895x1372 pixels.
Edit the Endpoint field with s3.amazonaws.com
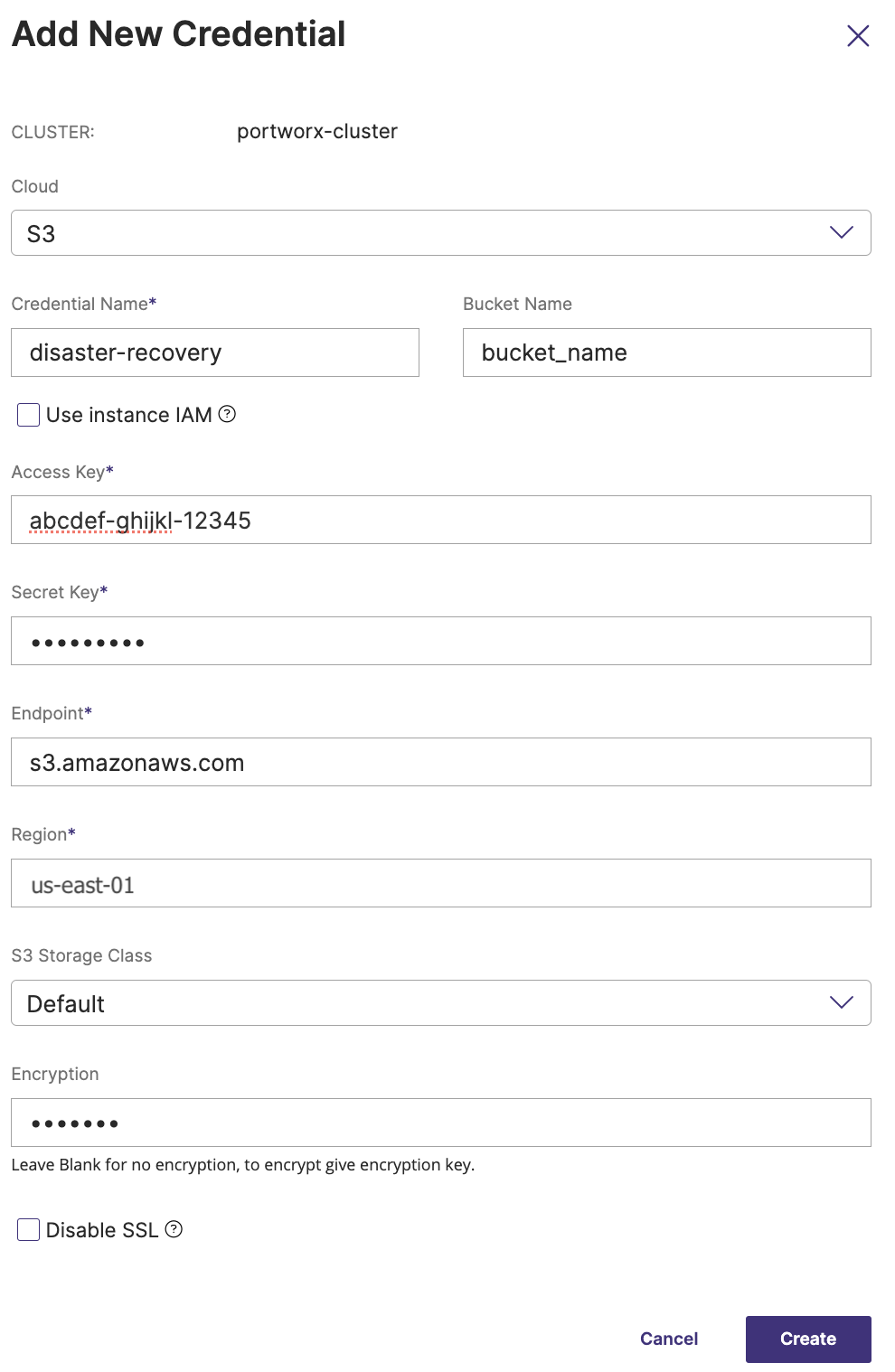pyautogui.click(x=440, y=763)
